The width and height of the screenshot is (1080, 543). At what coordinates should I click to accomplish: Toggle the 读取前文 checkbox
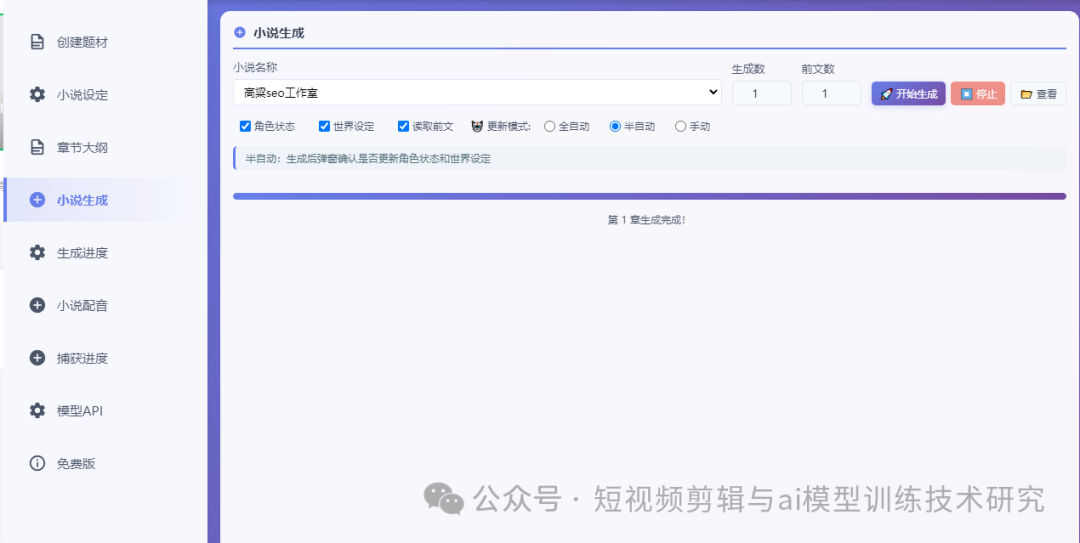point(403,126)
